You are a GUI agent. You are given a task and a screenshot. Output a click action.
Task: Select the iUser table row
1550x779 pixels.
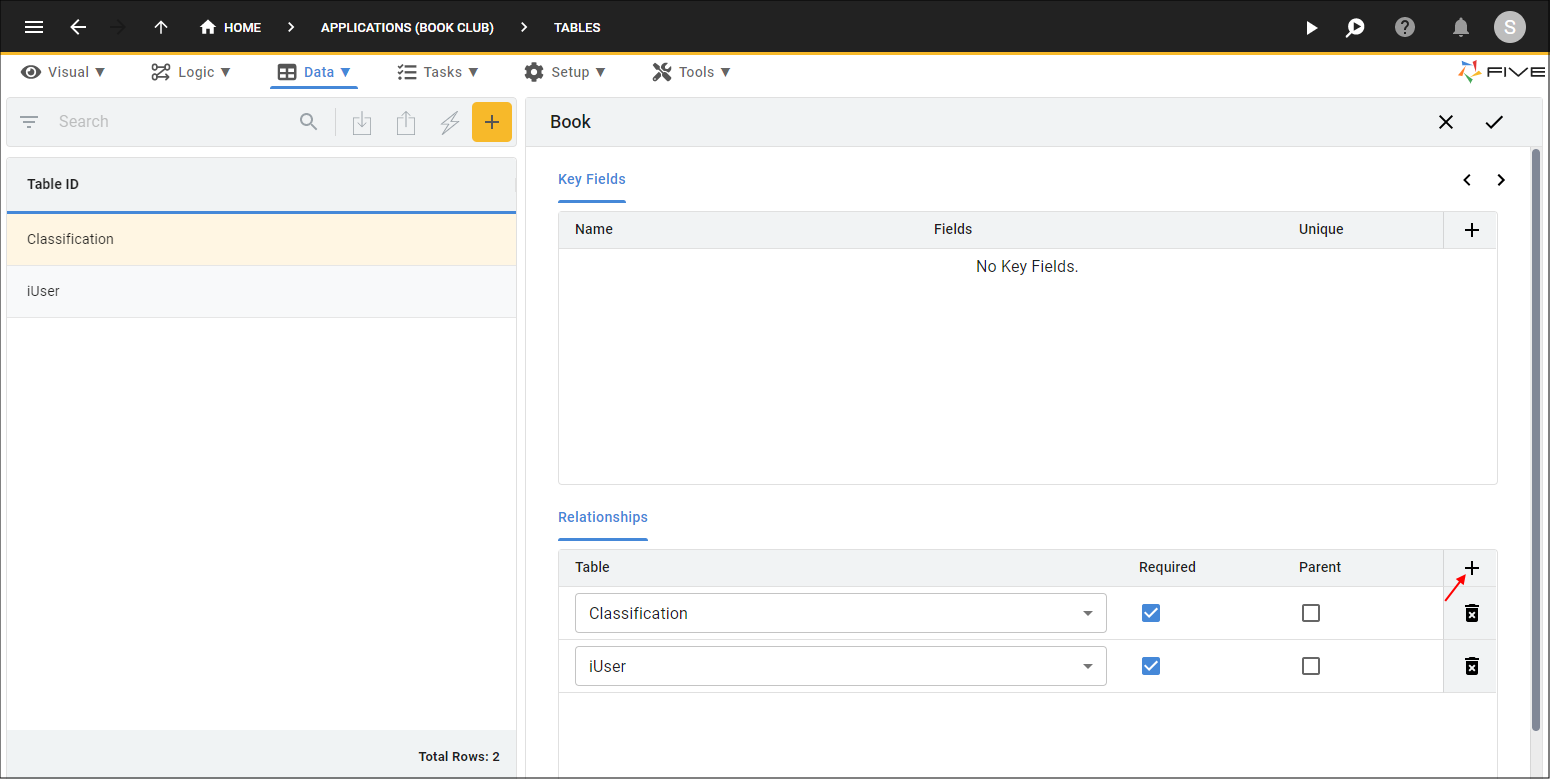[x=261, y=291]
